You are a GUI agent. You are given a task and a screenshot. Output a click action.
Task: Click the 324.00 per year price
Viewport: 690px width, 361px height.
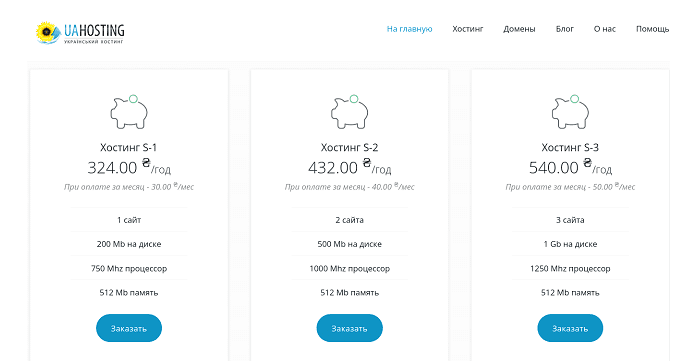[x=129, y=167]
